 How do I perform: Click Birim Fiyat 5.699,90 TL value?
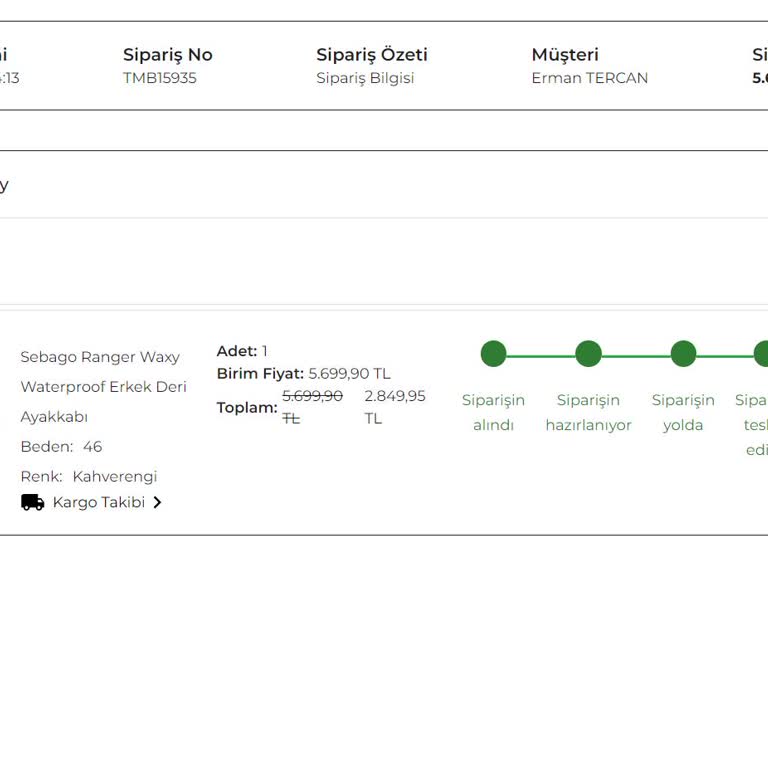pyautogui.click(x=349, y=374)
